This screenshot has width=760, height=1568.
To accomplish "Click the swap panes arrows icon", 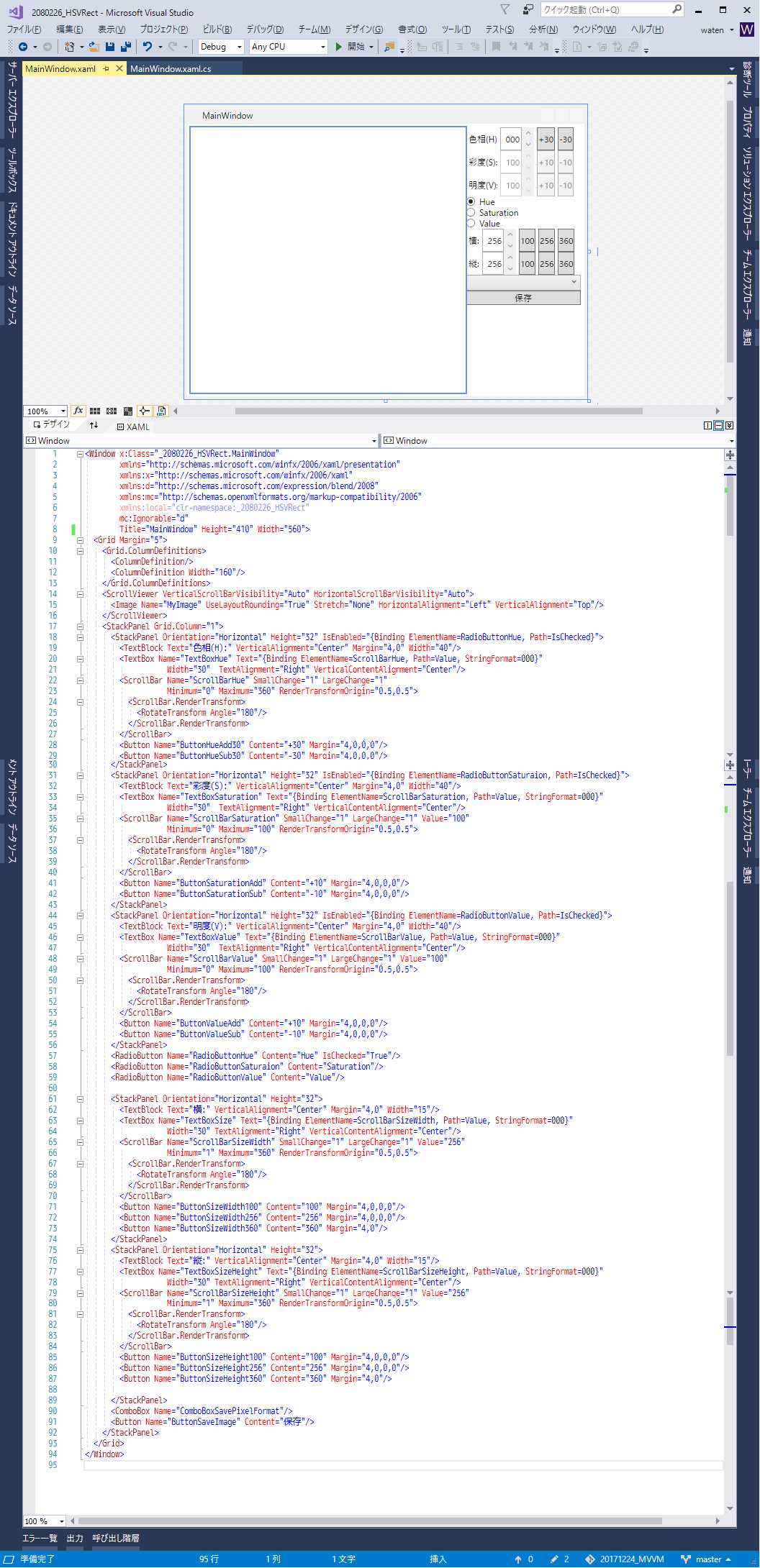I will (x=94, y=426).
